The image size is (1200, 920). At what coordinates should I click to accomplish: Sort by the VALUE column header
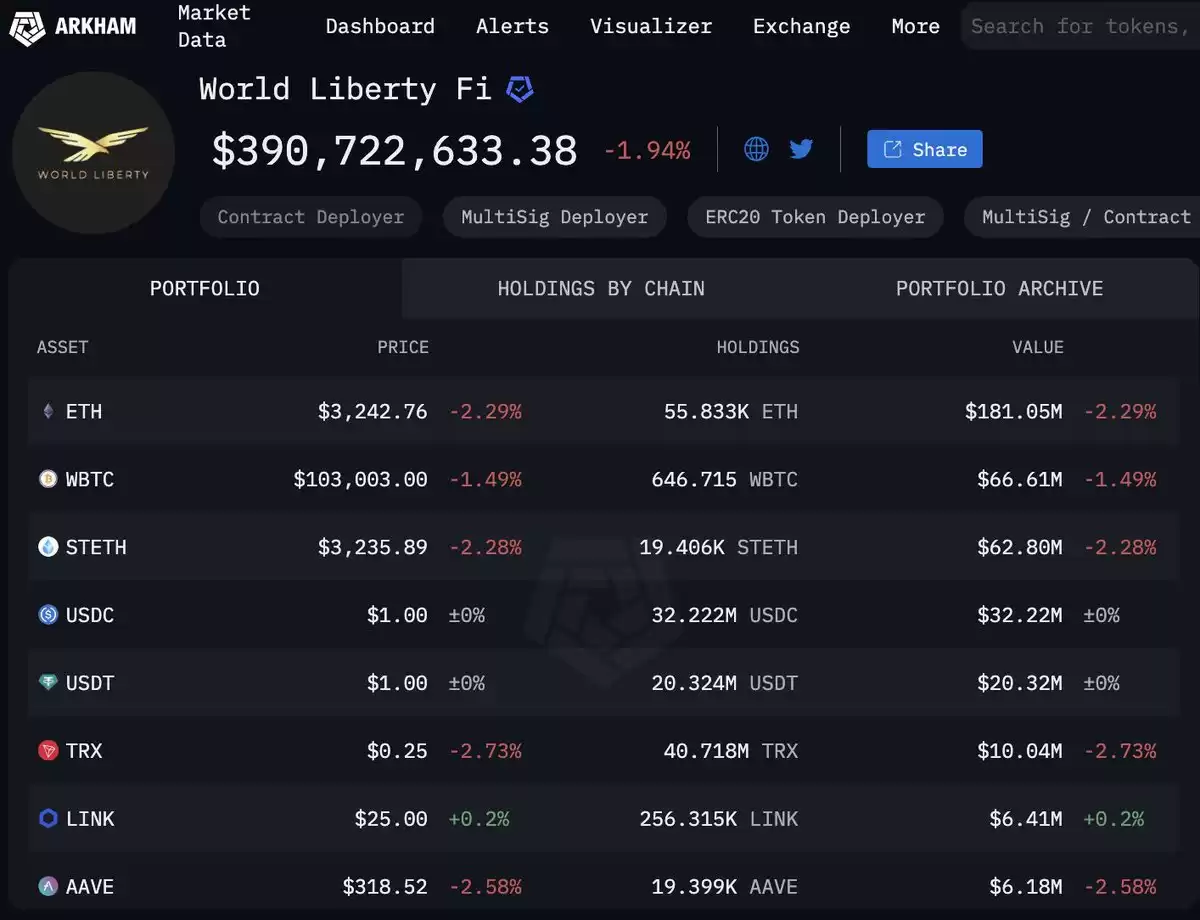click(x=1038, y=347)
